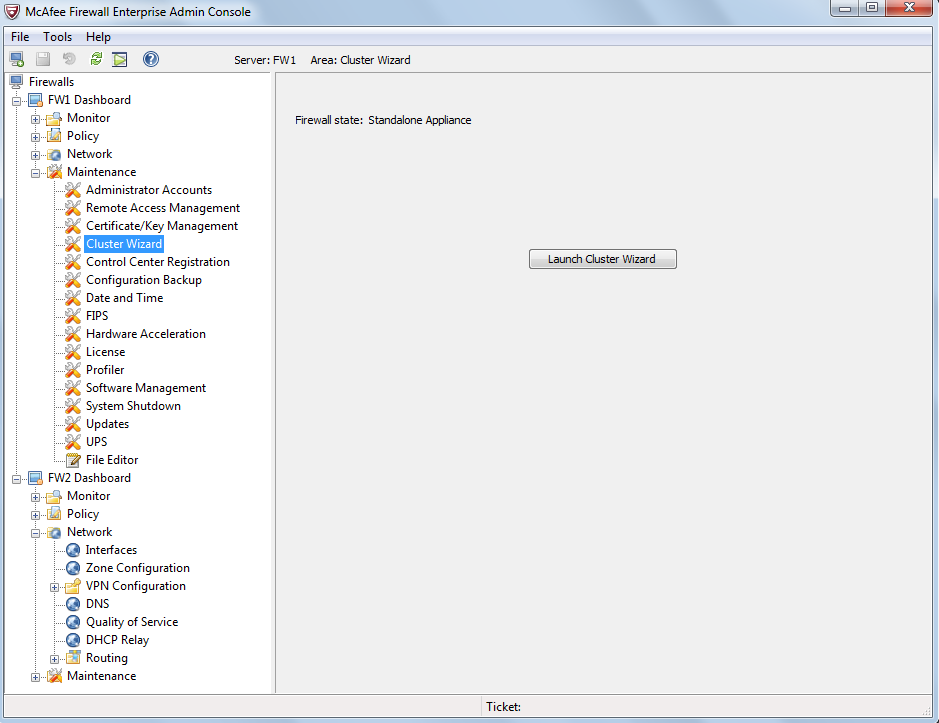Select Updates in the Maintenance tree
939x723 pixels.
107,423
